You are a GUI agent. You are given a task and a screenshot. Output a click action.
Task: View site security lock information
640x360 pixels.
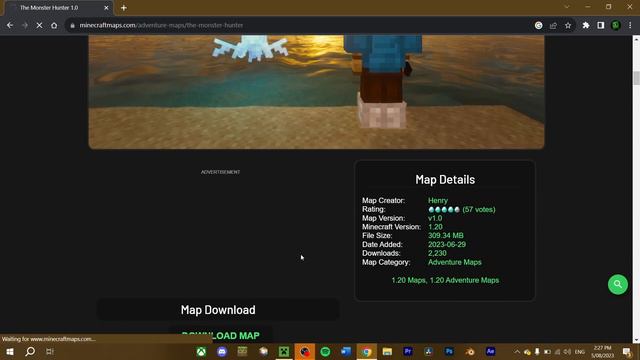(x=72, y=25)
